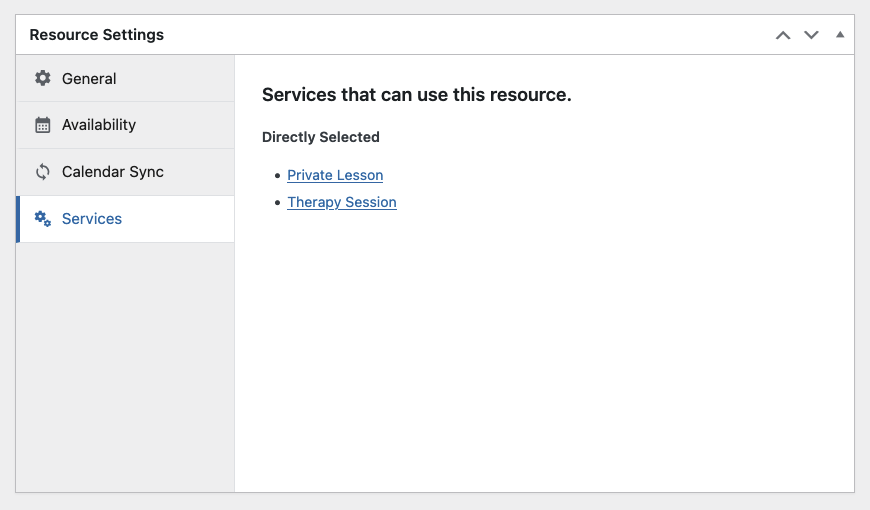Switch to the Availability tab
Screen dimensions: 870x510
coord(126,125)
